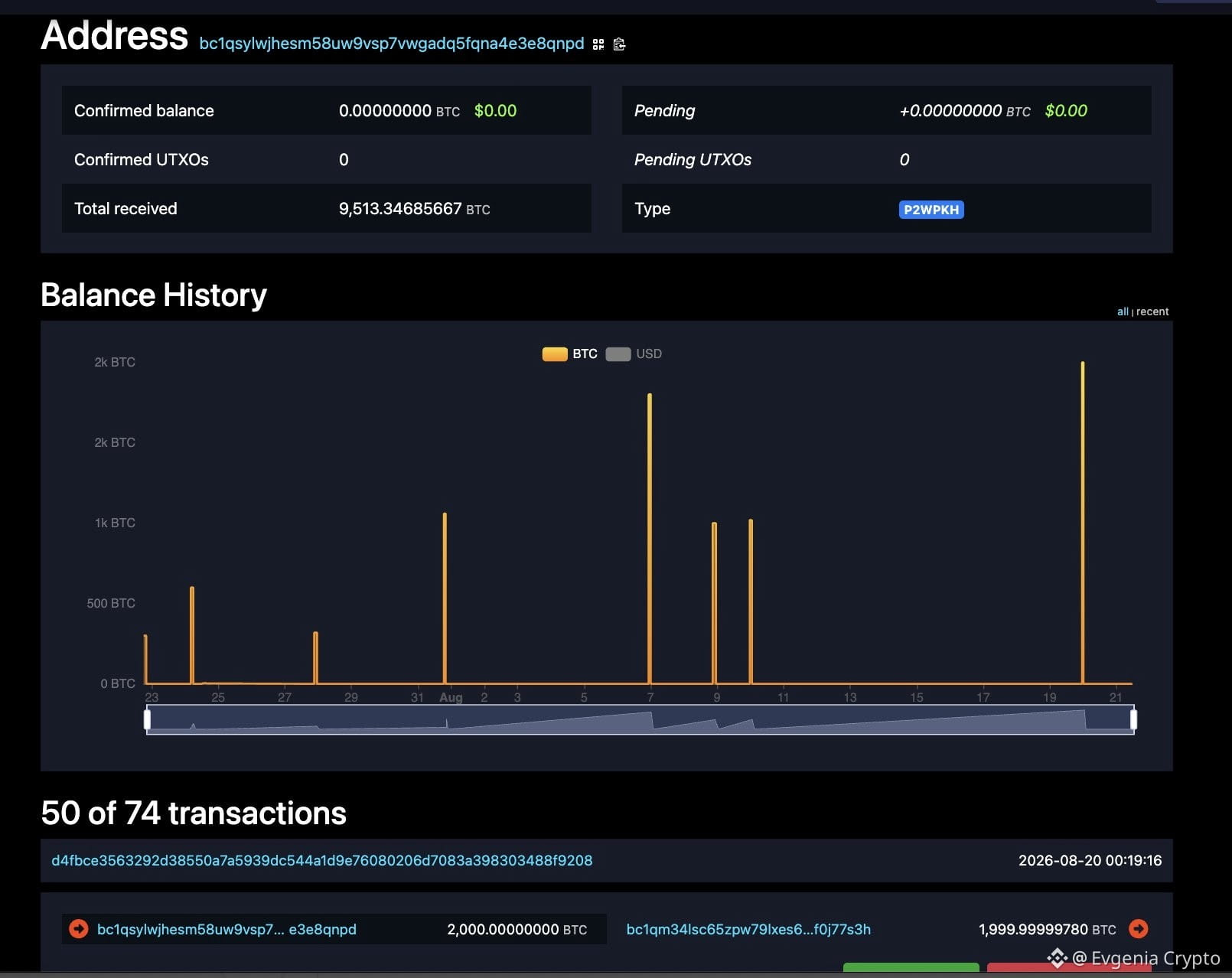Toggle USD series in chart legend

(634, 354)
